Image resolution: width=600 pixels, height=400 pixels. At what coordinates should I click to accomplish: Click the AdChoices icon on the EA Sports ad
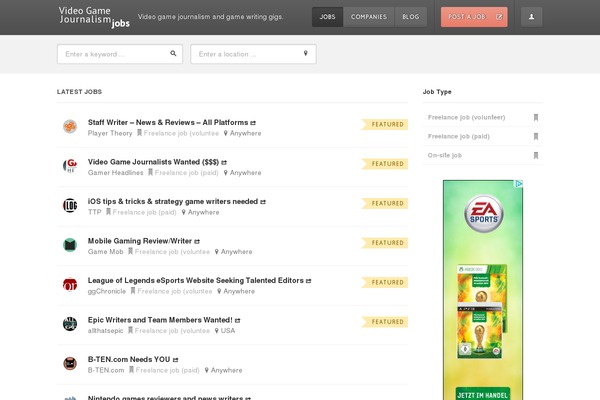(x=518, y=184)
